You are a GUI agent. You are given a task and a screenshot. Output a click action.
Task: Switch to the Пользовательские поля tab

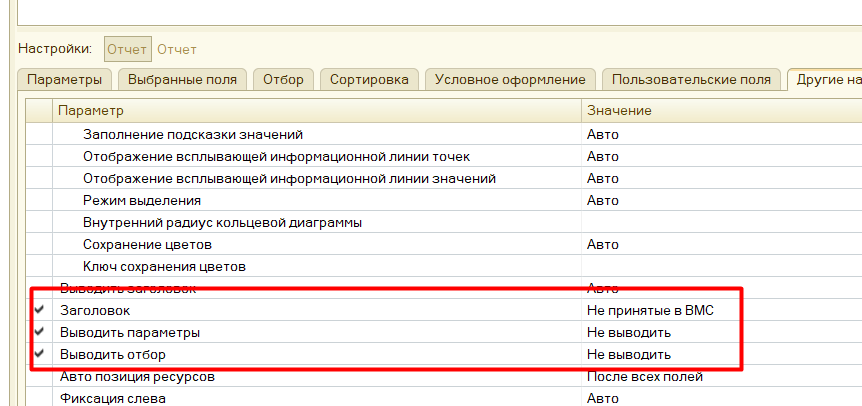pos(691,79)
